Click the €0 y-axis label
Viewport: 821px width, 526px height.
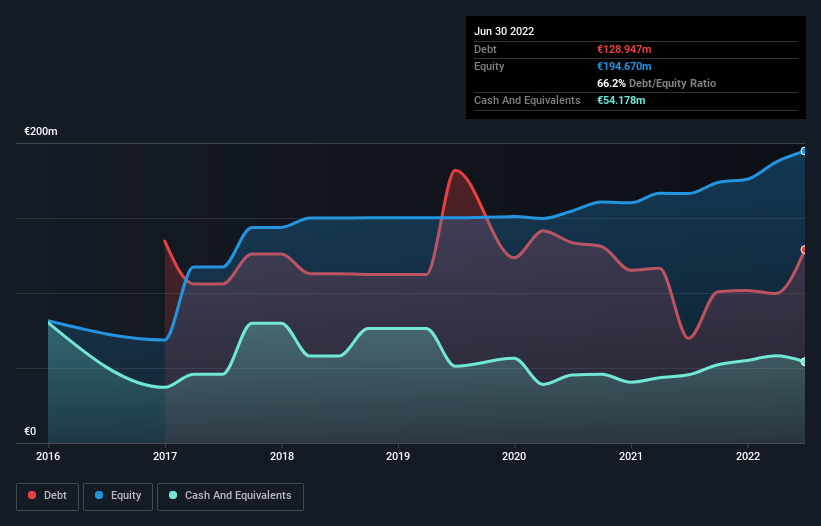30,431
